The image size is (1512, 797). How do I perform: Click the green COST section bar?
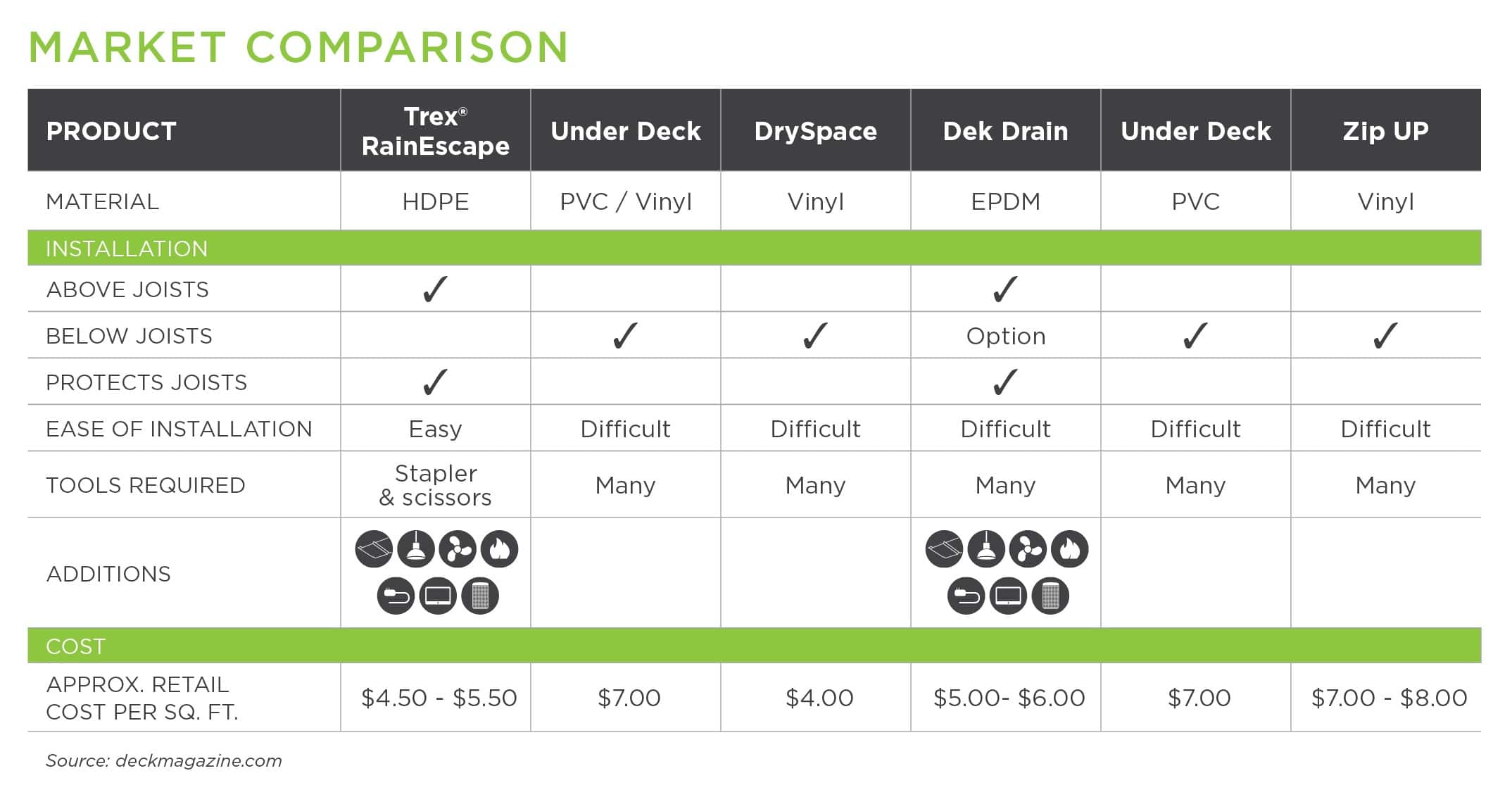[x=755, y=646]
